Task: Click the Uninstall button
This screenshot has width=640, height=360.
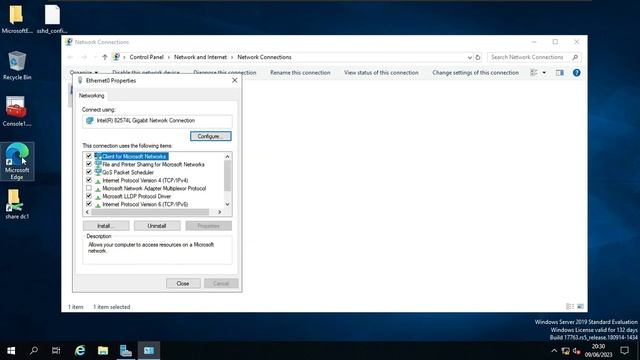Action: point(157,226)
